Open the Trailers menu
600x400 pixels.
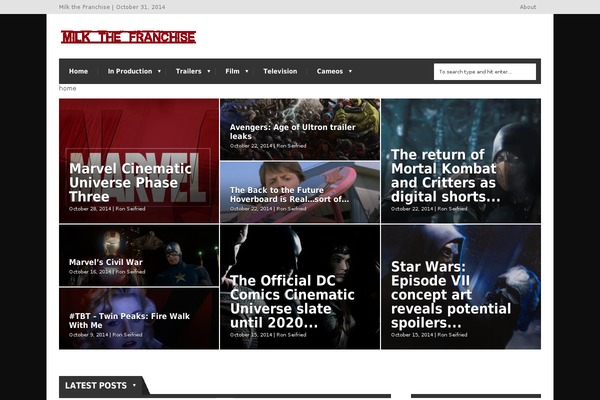pos(188,71)
